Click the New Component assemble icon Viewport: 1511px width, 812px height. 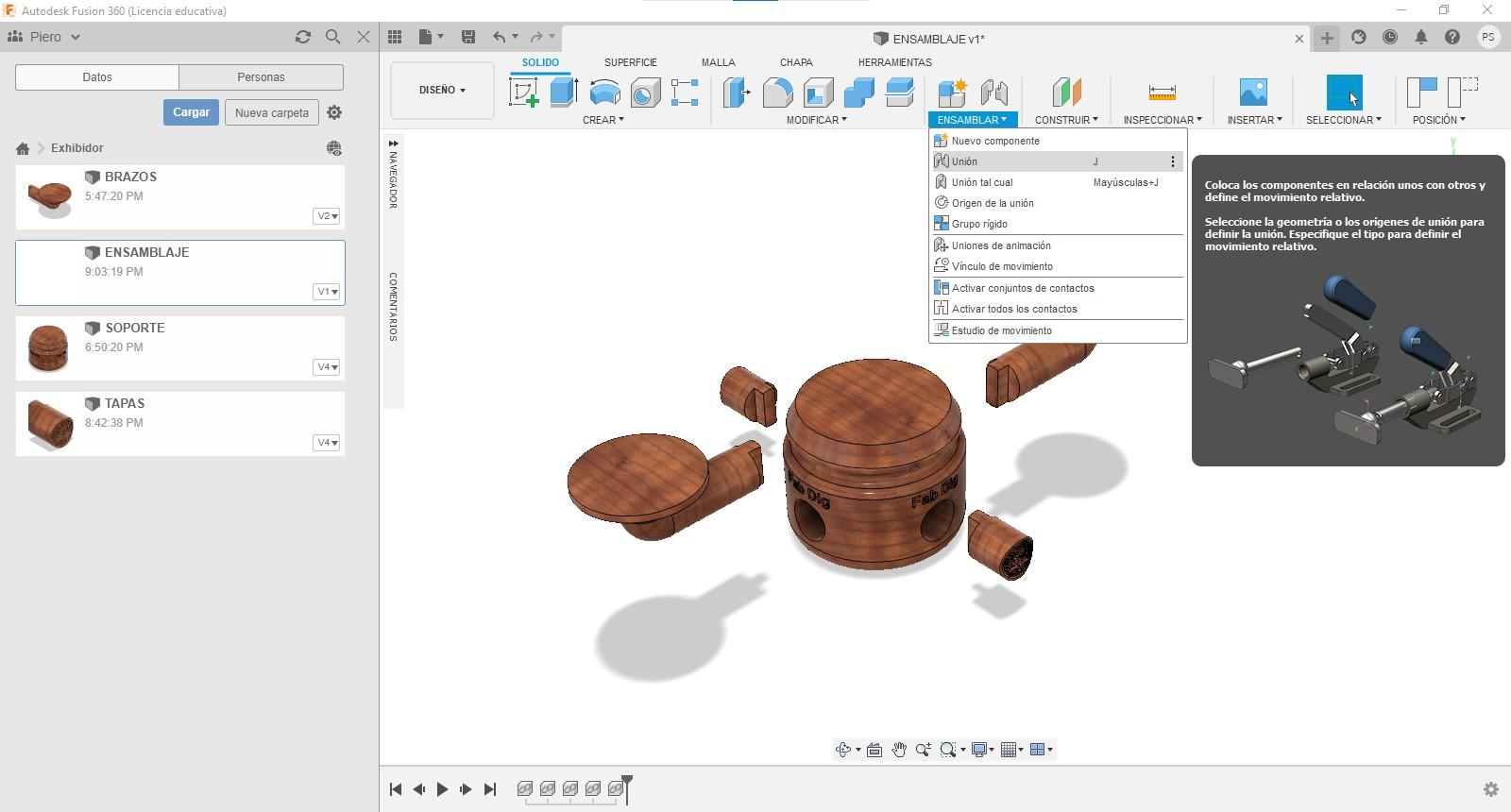click(x=952, y=93)
